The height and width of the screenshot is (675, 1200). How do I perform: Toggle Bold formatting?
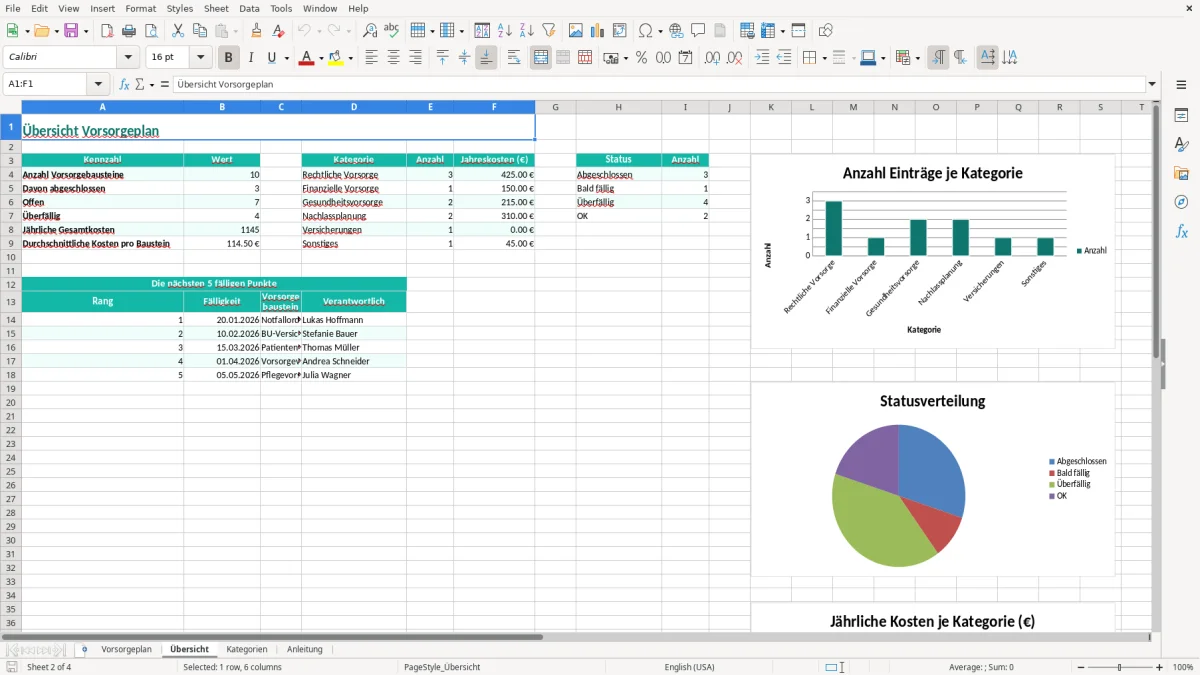pyautogui.click(x=229, y=58)
